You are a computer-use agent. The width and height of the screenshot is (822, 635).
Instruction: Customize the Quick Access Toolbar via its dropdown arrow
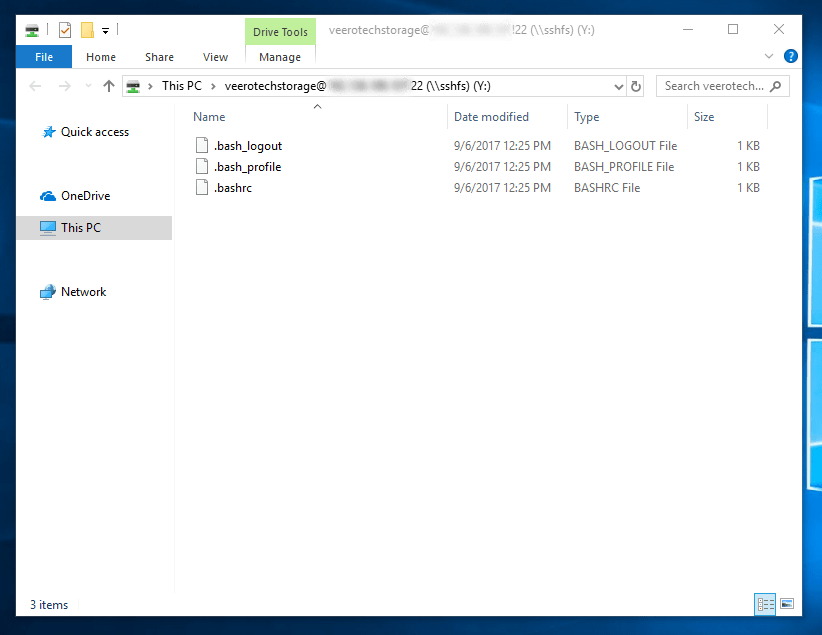tap(104, 30)
